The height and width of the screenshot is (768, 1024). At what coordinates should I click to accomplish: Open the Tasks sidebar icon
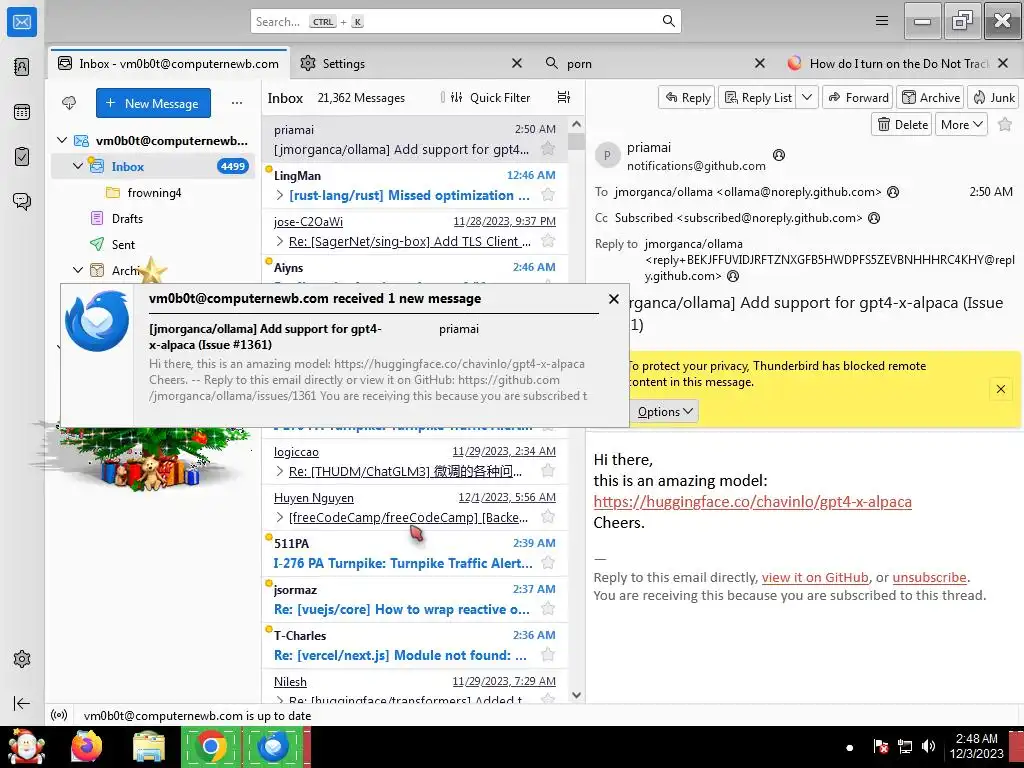[22, 157]
